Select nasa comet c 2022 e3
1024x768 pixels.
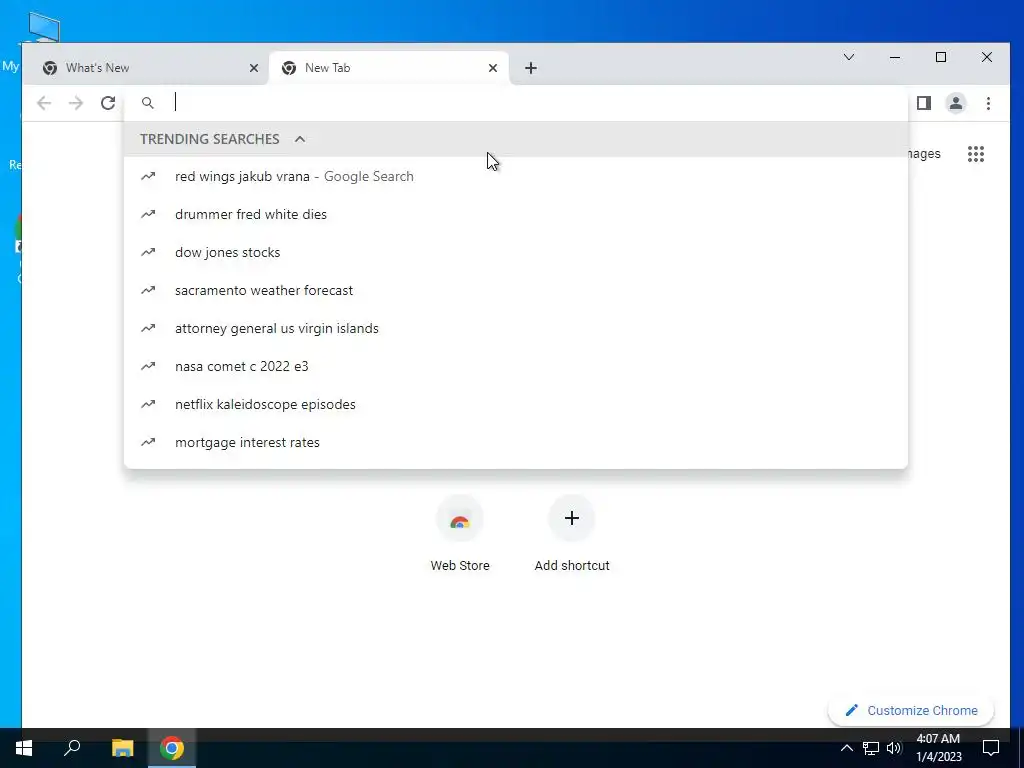coord(516,366)
